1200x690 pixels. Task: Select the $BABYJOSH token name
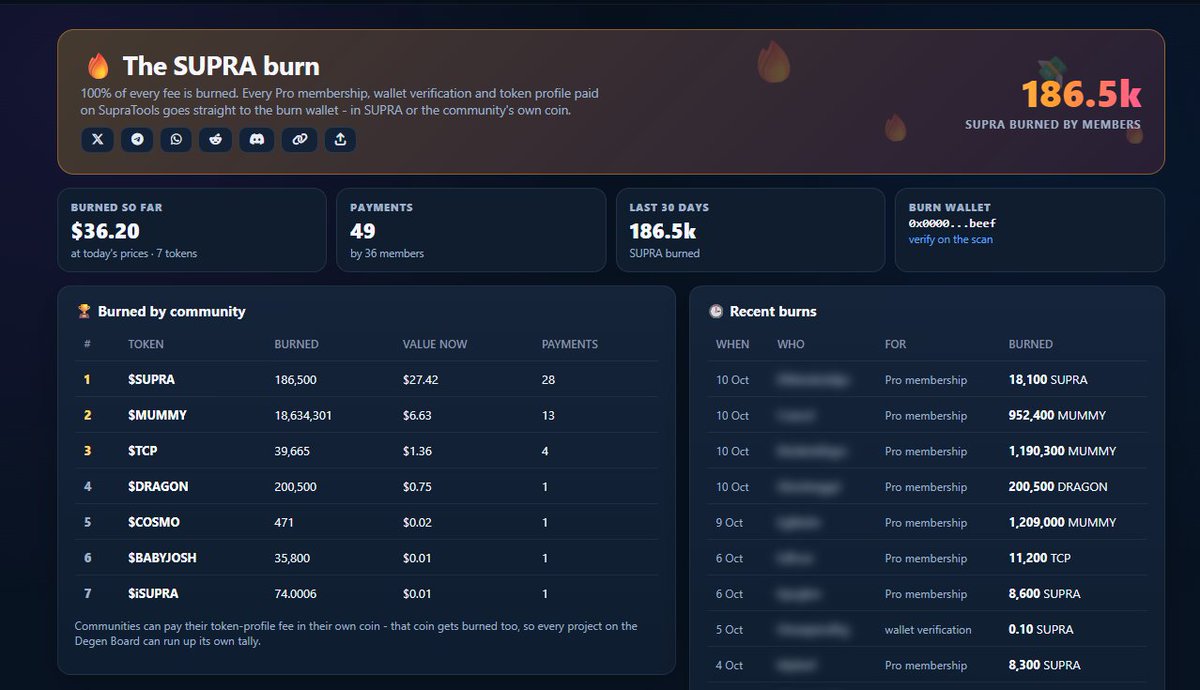pyautogui.click(x=162, y=558)
